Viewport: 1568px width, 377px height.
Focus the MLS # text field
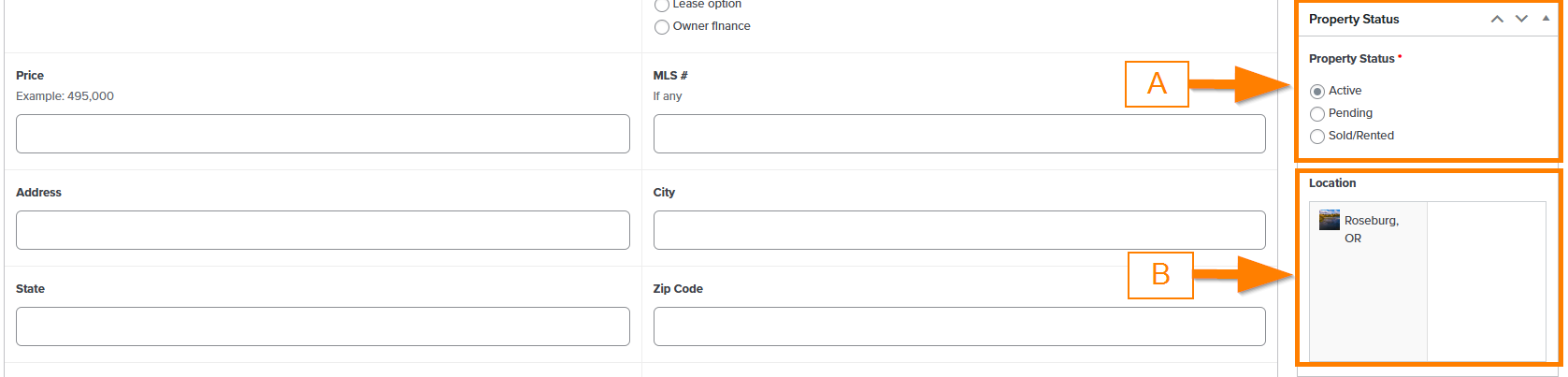[x=959, y=134]
